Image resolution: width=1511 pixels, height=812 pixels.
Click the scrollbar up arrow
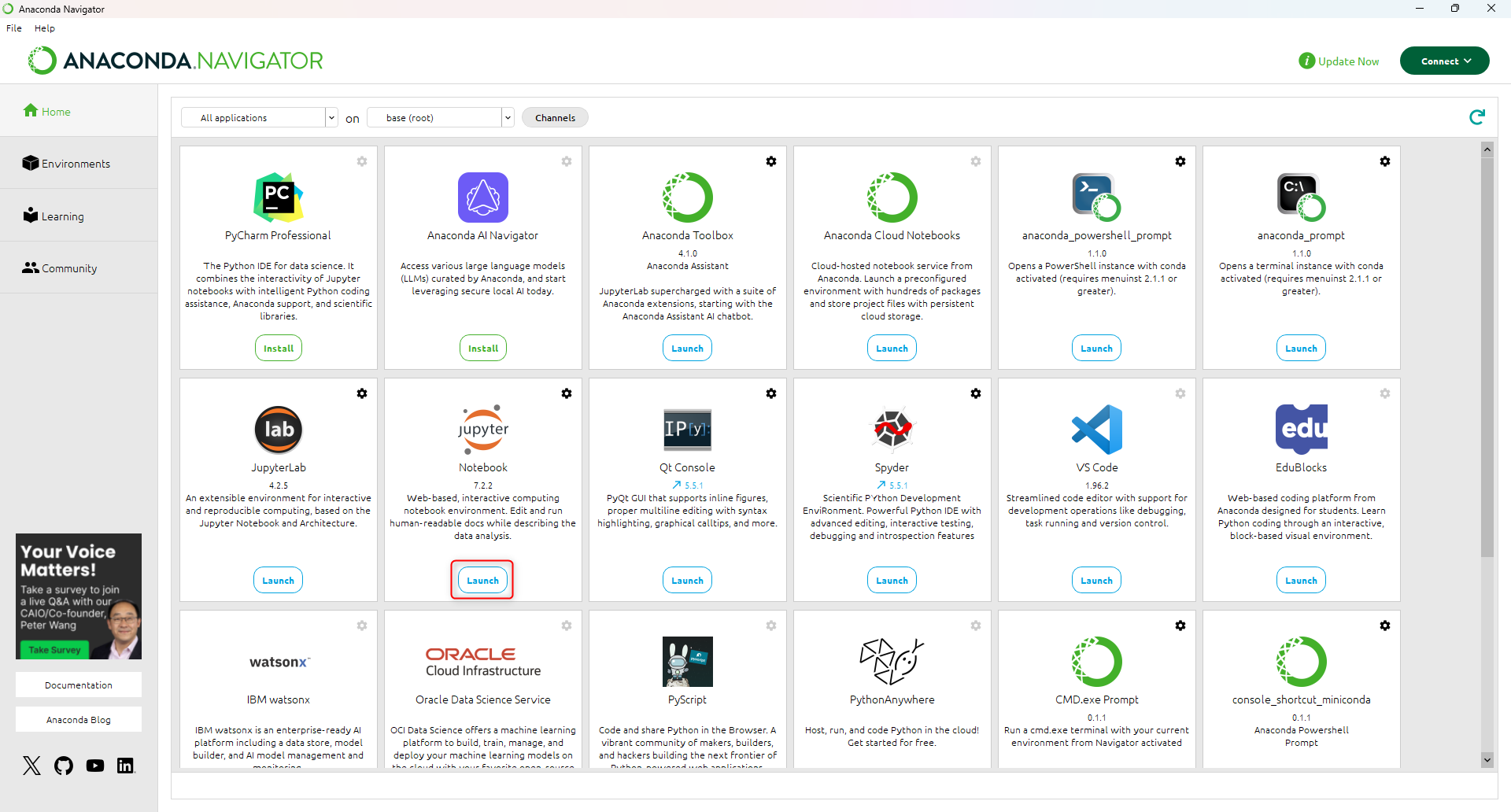[1487, 149]
